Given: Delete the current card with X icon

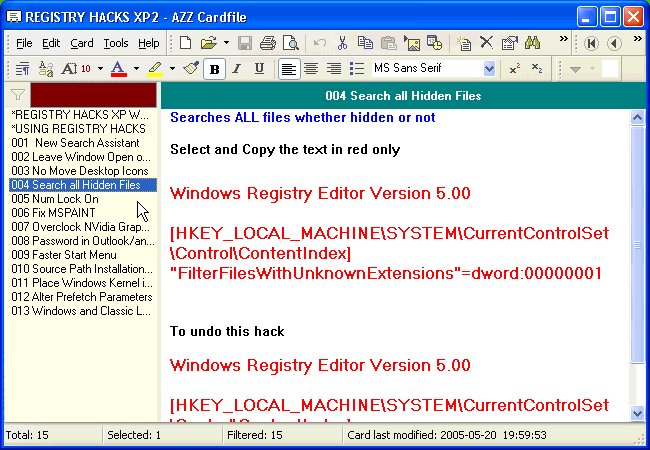Looking at the screenshot, I should [486, 42].
